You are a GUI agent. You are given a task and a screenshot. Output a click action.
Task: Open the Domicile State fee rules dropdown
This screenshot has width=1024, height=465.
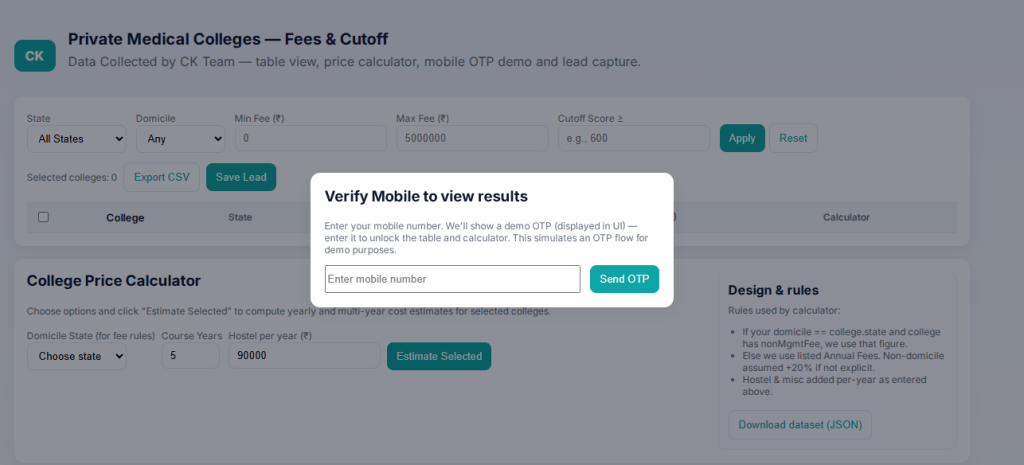click(x=77, y=356)
